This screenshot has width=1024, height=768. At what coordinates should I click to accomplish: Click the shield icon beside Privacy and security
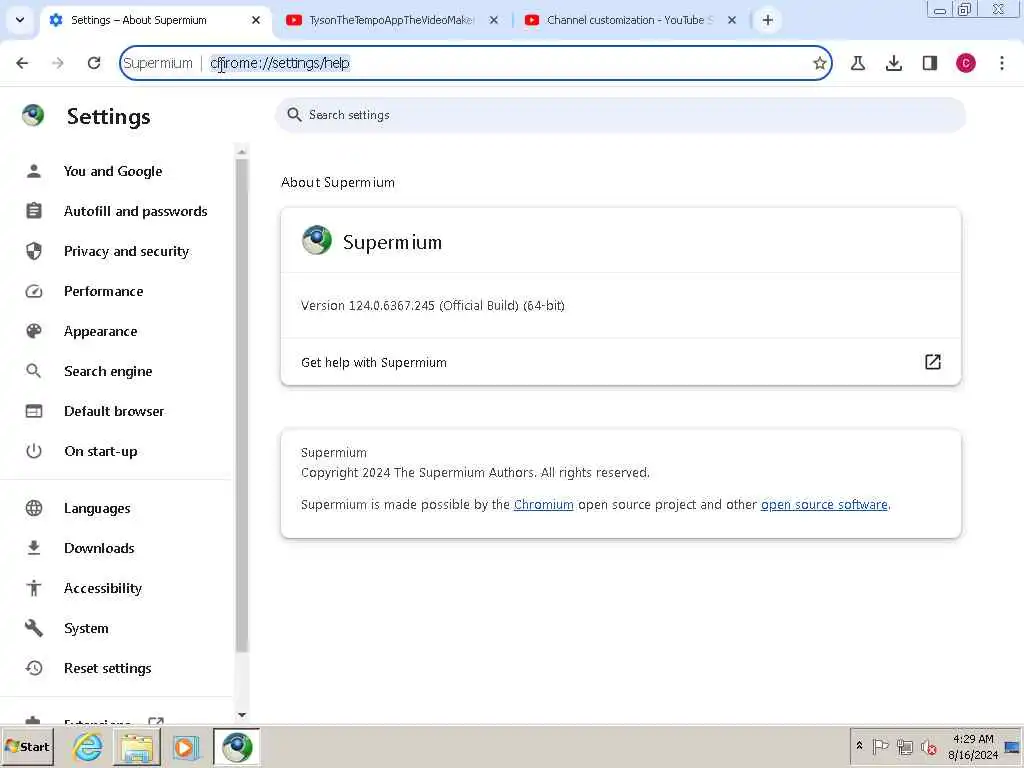coord(34,251)
